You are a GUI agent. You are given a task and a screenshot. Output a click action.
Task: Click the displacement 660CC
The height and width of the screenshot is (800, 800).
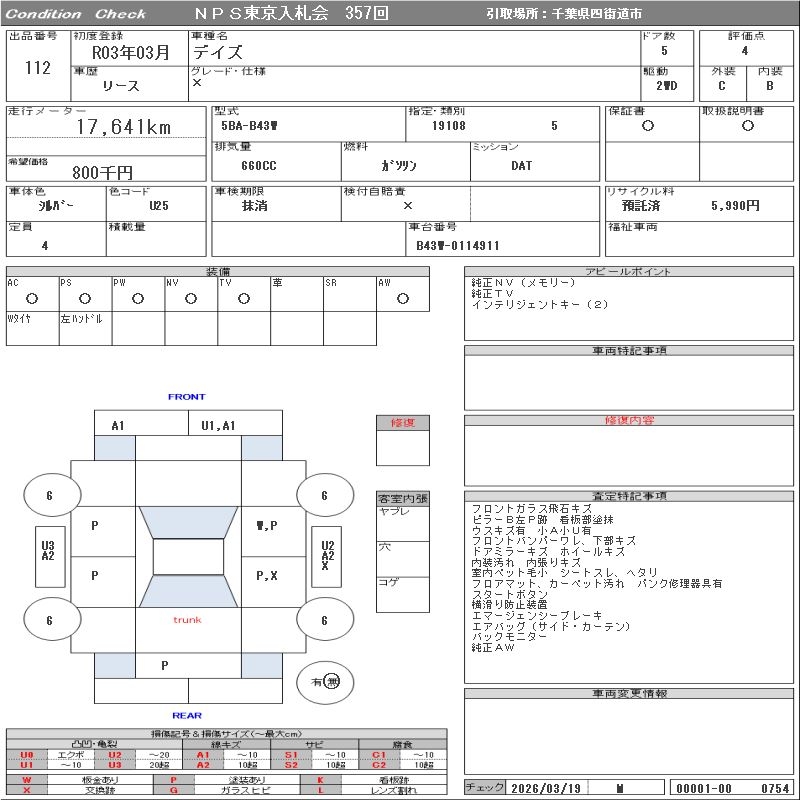(x=259, y=166)
